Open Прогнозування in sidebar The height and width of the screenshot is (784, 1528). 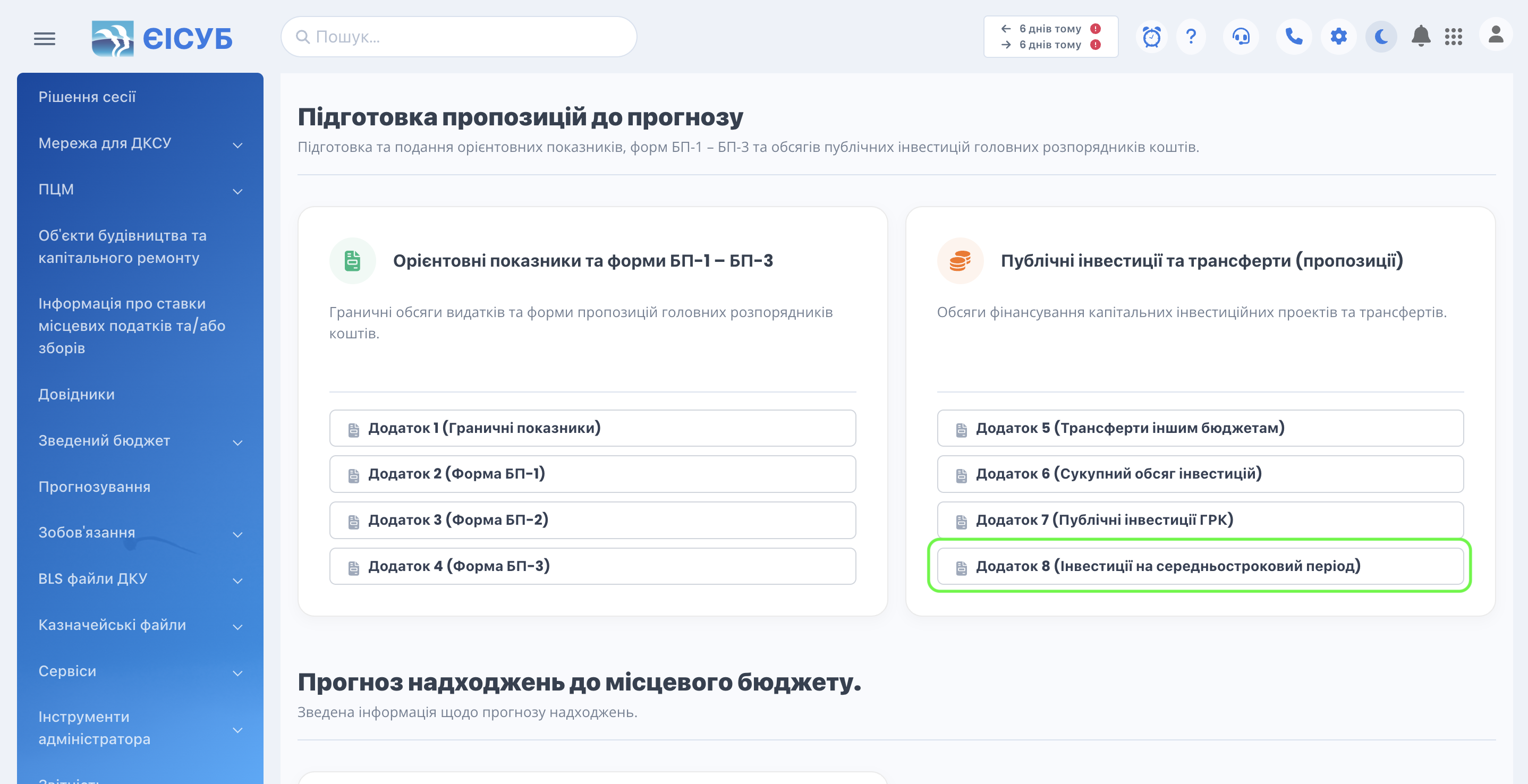point(95,487)
